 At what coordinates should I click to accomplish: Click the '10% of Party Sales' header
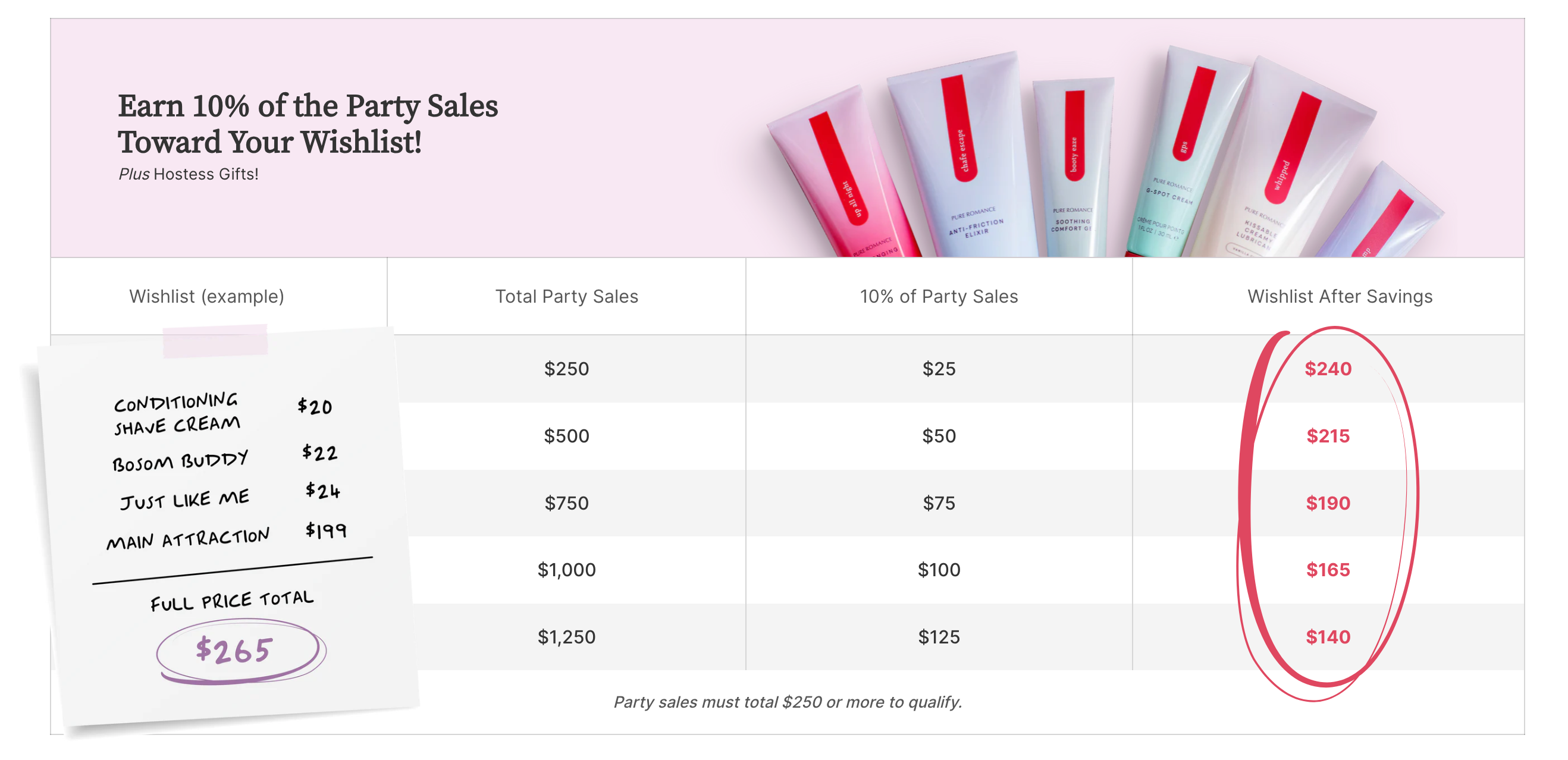click(939, 296)
